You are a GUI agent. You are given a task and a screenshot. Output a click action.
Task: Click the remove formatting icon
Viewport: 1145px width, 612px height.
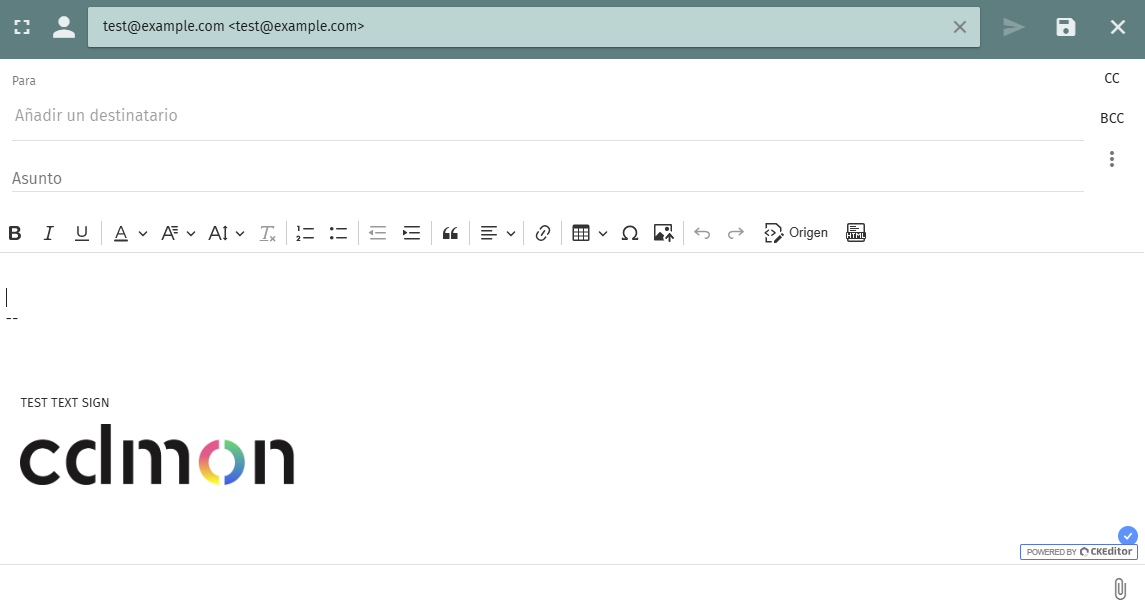pyautogui.click(x=268, y=233)
